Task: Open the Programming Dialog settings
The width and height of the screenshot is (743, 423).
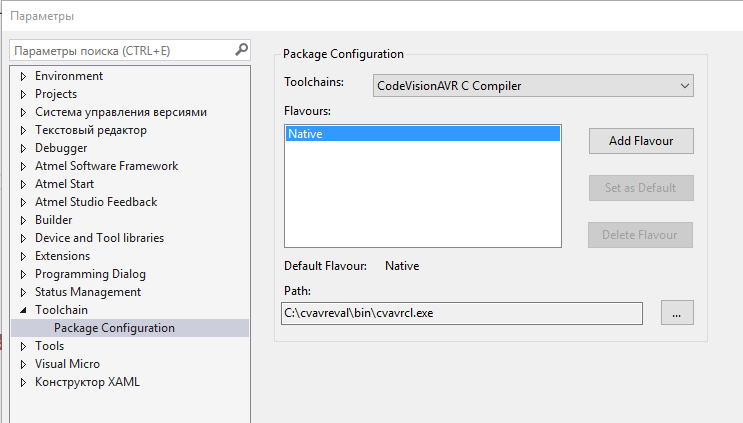Action: coord(90,274)
